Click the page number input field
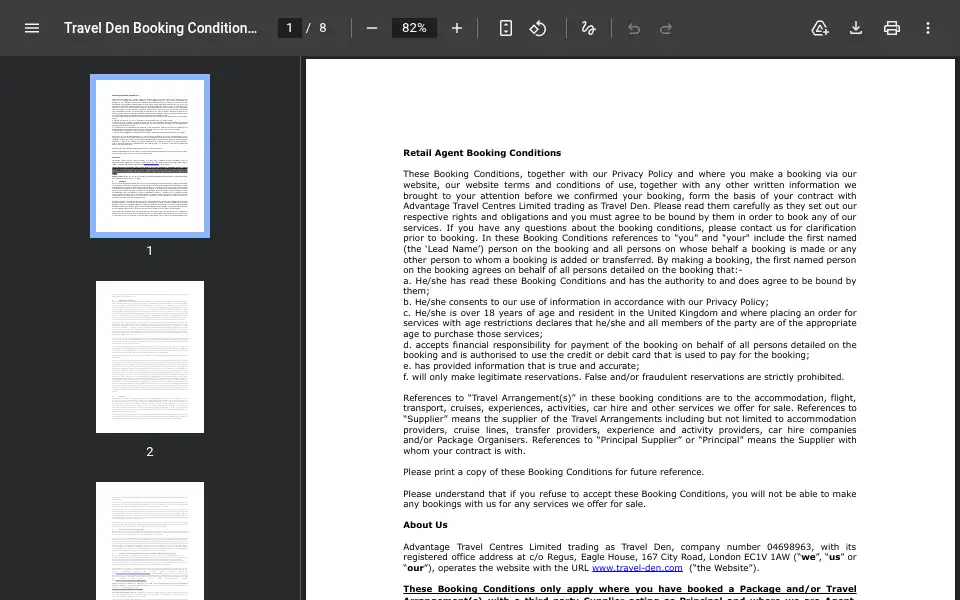The width and height of the screenshot is (960, 600). 290,28
